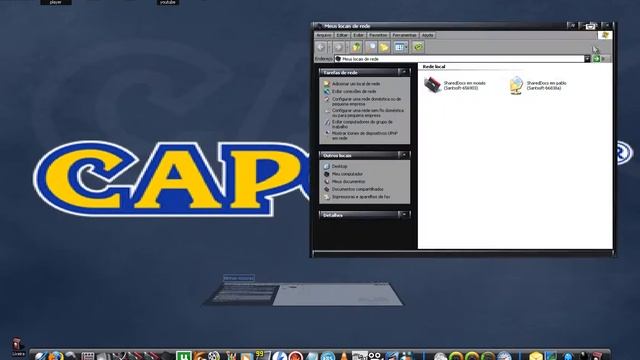Open Meu computador under Outros locais
Image resolution: width=640 pixels, height=360 pixels.
pos(347,174)
